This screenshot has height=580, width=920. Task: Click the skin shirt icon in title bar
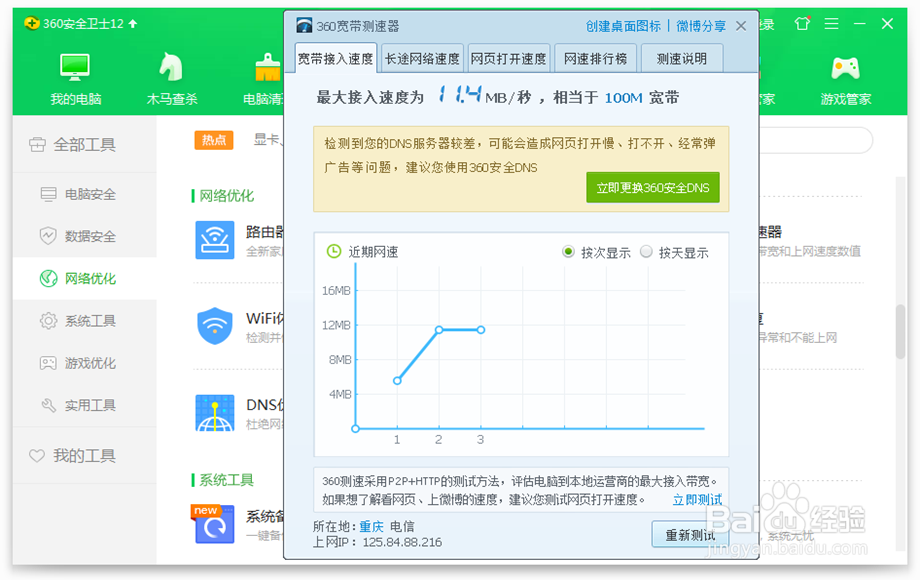(801, 24)
